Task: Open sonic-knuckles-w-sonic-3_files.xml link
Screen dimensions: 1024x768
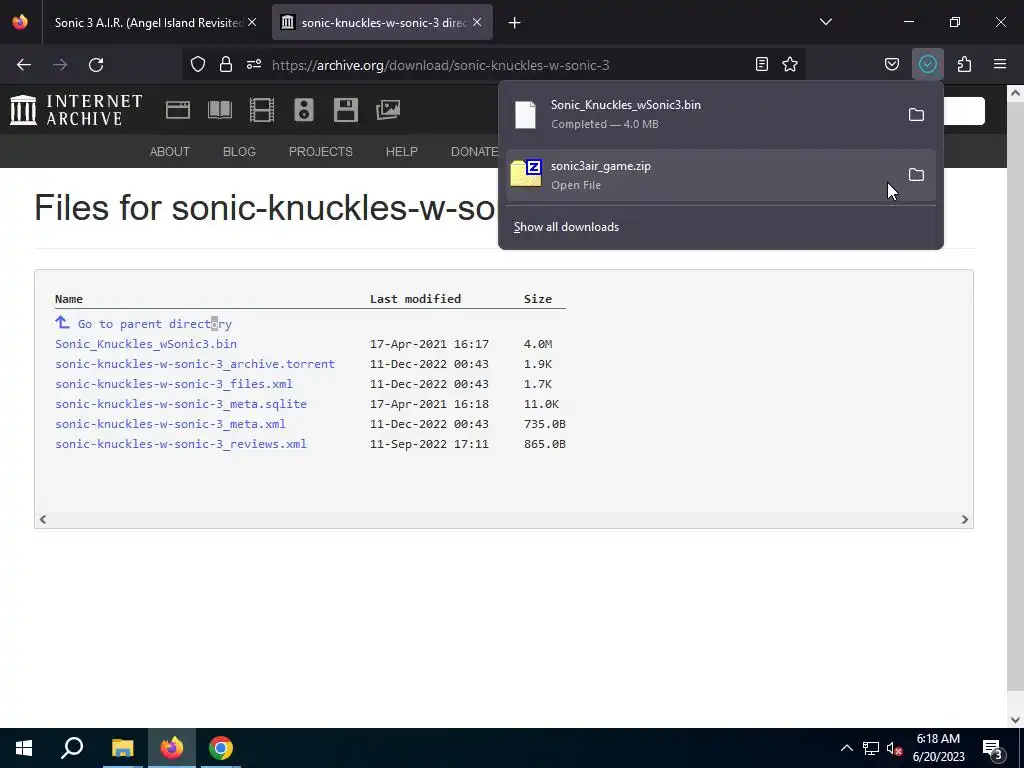Action: click(174, 384)
